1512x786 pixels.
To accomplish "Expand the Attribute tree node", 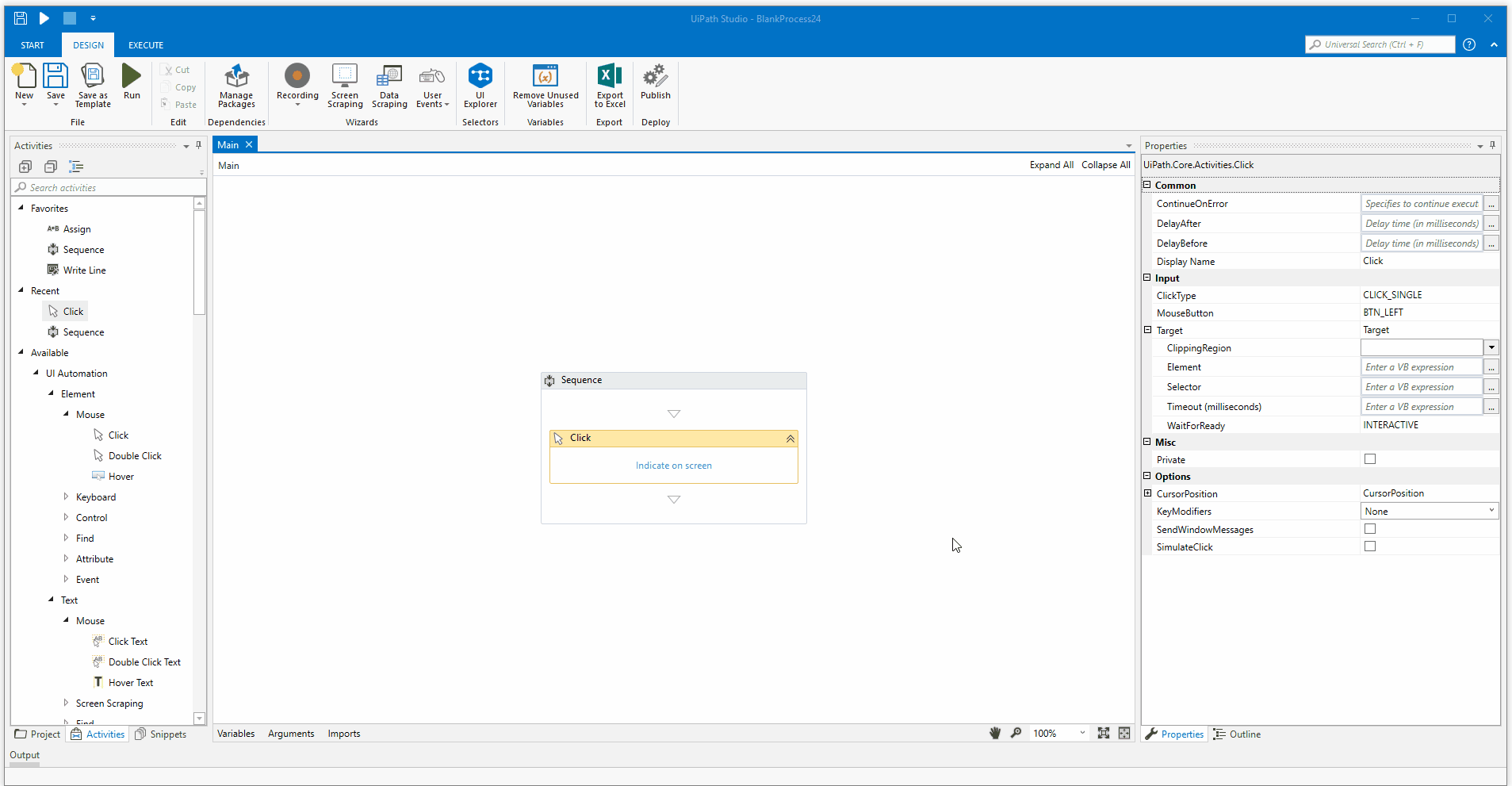I will tap(66, 558).
